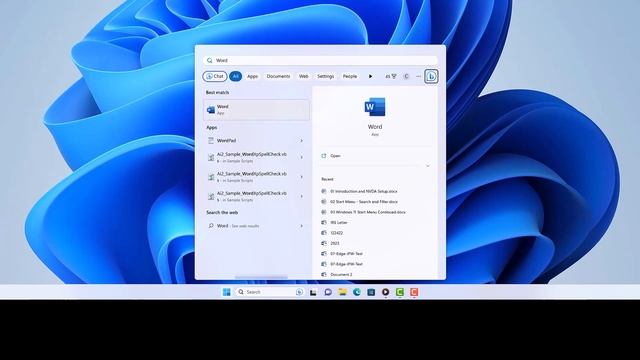Click the taskbar Search box
640x360 pixels.
click(270, 292)
